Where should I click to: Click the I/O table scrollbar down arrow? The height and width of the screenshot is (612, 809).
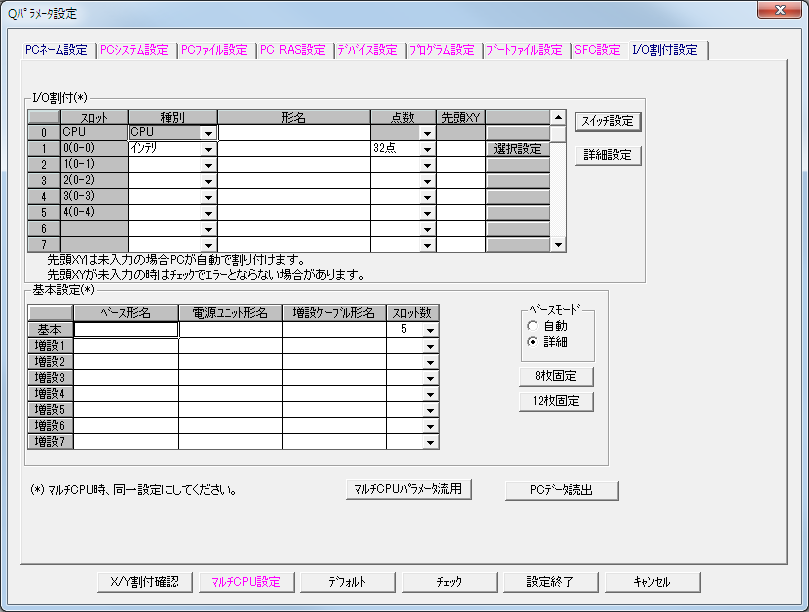(557, 243)
